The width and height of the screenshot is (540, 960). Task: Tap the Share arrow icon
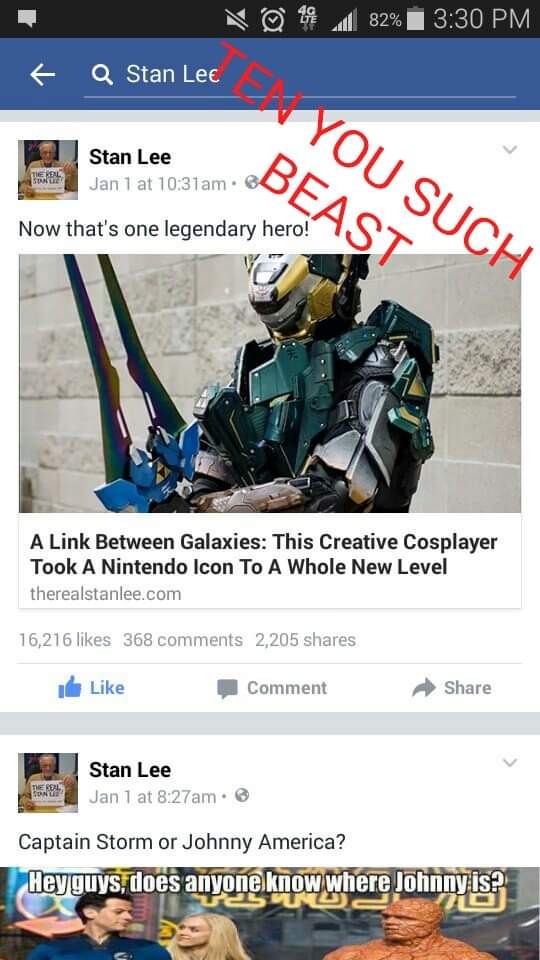[424, 688]
